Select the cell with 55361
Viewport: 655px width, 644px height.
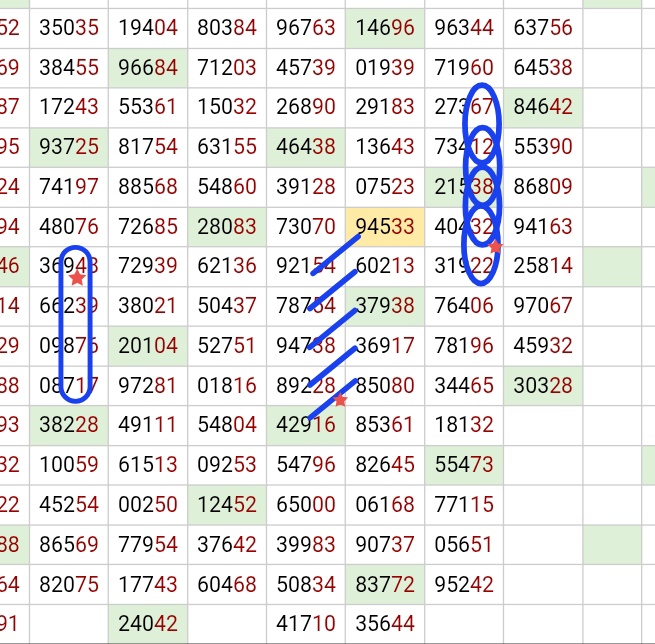[x=148, y=108]
